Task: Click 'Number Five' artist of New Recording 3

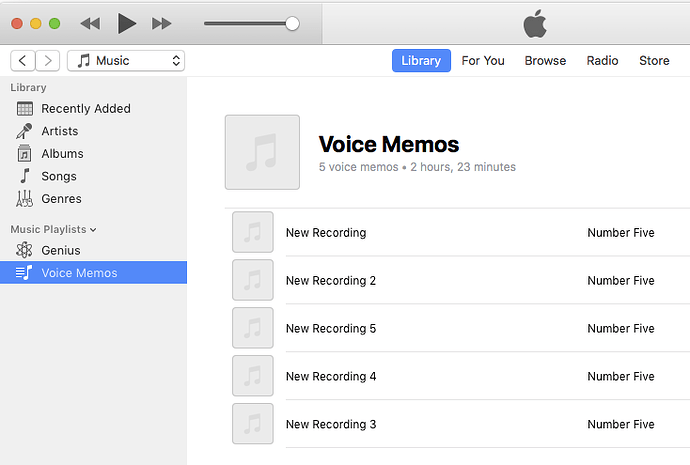Action: tap(621, 424)
